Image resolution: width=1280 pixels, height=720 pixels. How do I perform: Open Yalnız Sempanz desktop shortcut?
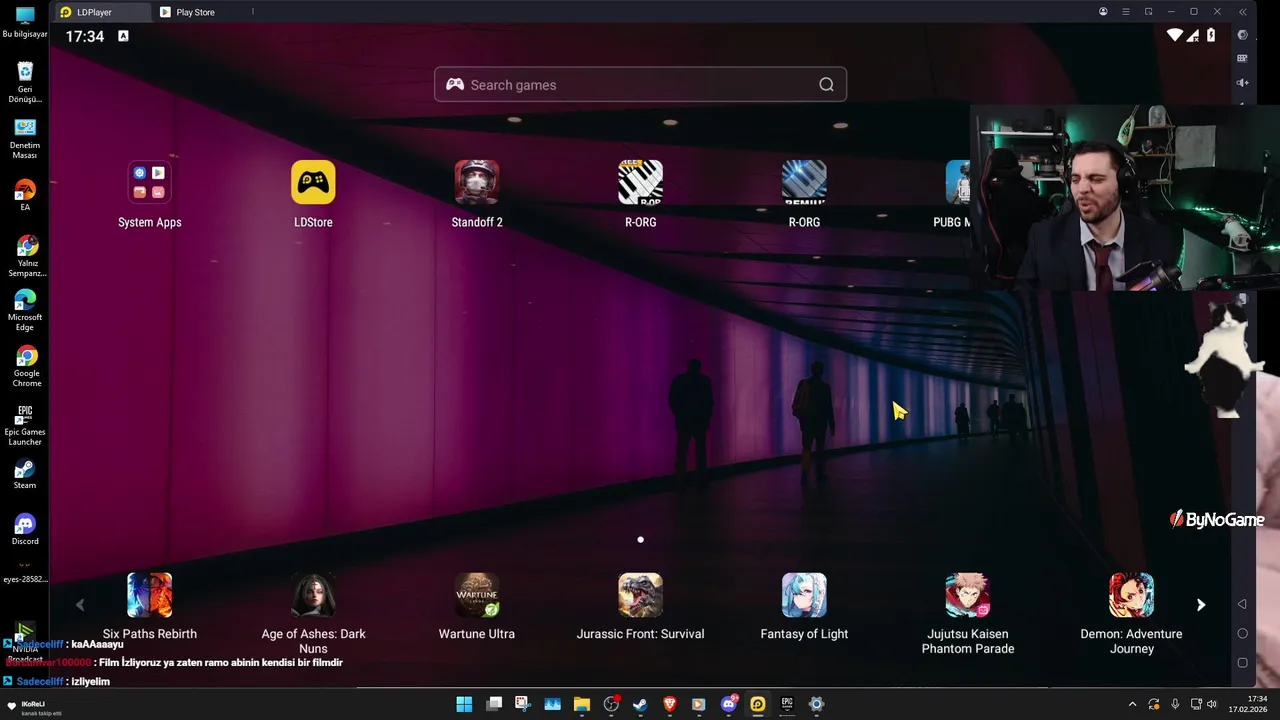(x=26, y=255)
